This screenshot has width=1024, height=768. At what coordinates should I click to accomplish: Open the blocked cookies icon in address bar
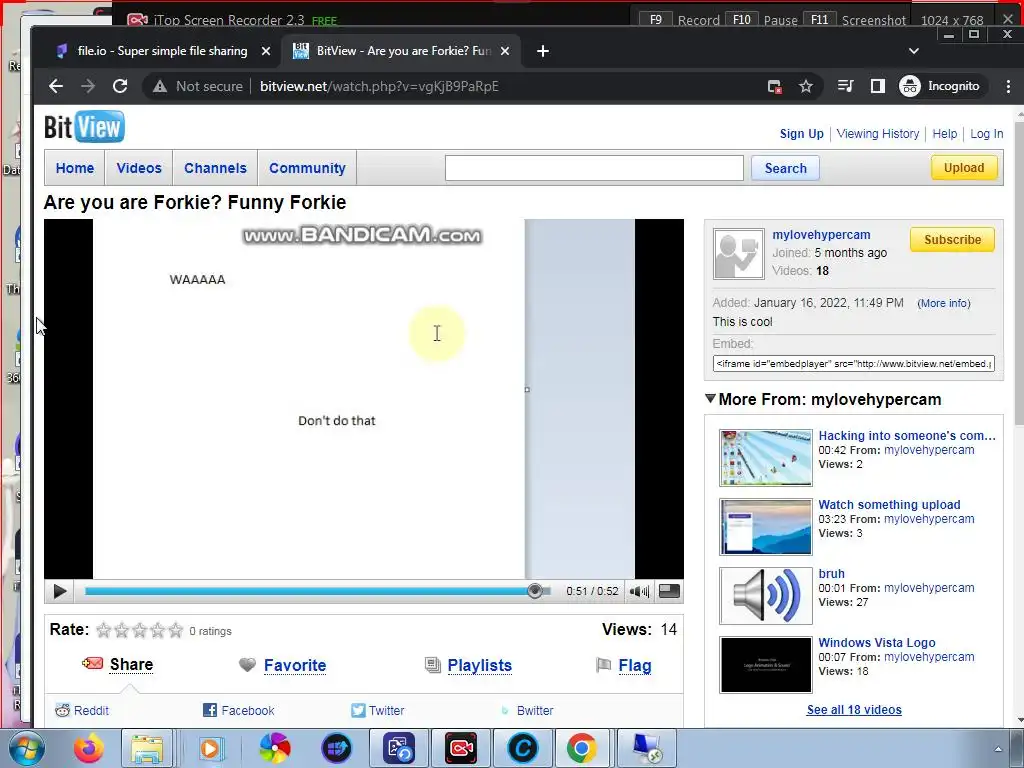pyautogui.click(x=775, y=86)
